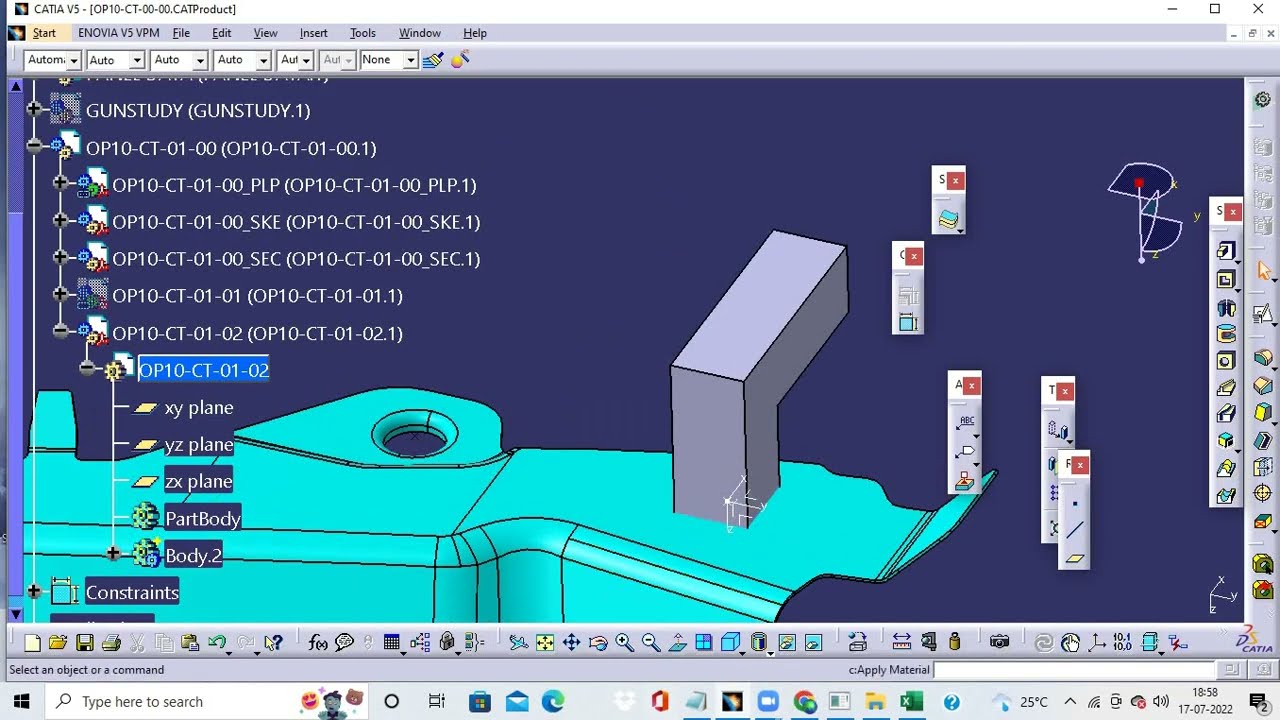Expand the GUNSTUDY (GUNSTUDY.1) node

(34, 108)
